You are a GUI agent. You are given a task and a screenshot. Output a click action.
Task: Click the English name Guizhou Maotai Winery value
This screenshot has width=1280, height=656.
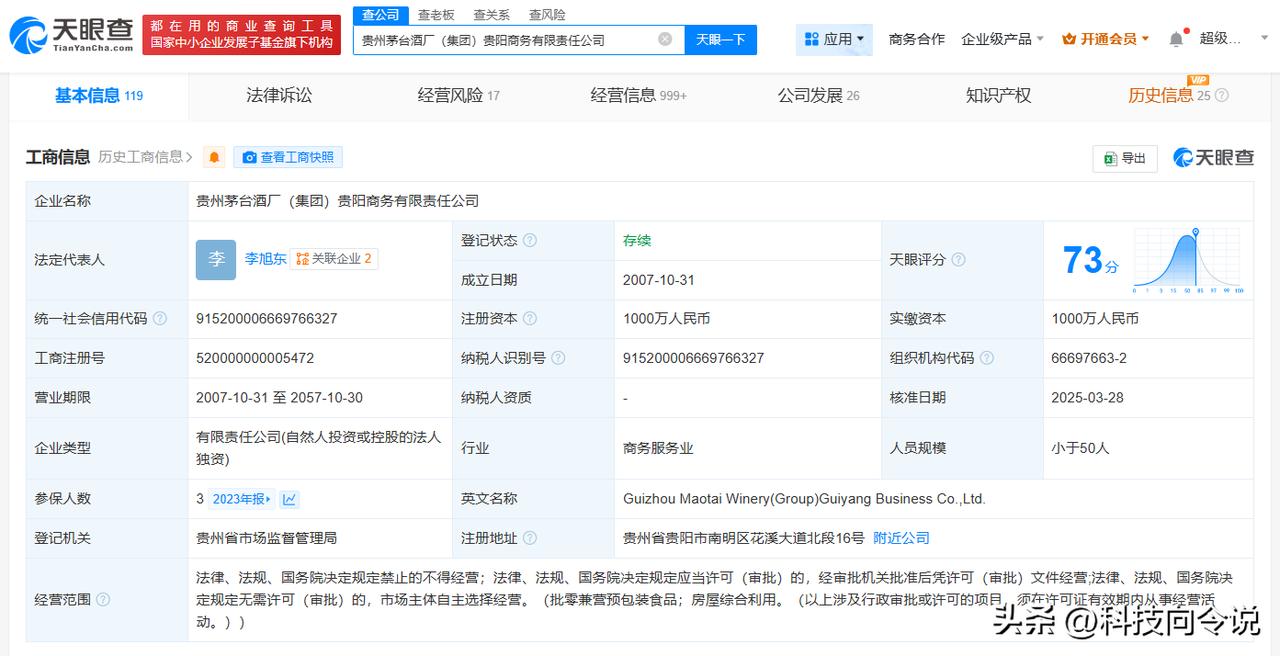coord(804,498)
